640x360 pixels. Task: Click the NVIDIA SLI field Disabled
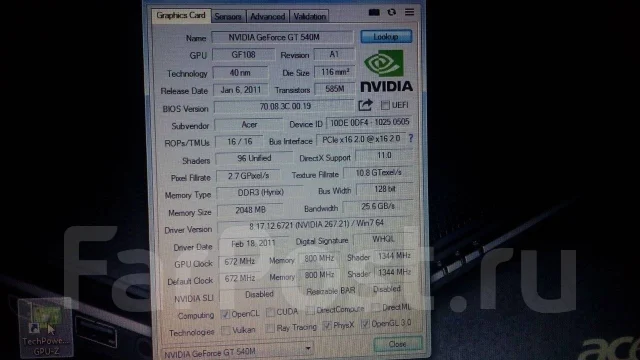click(259, 295)
